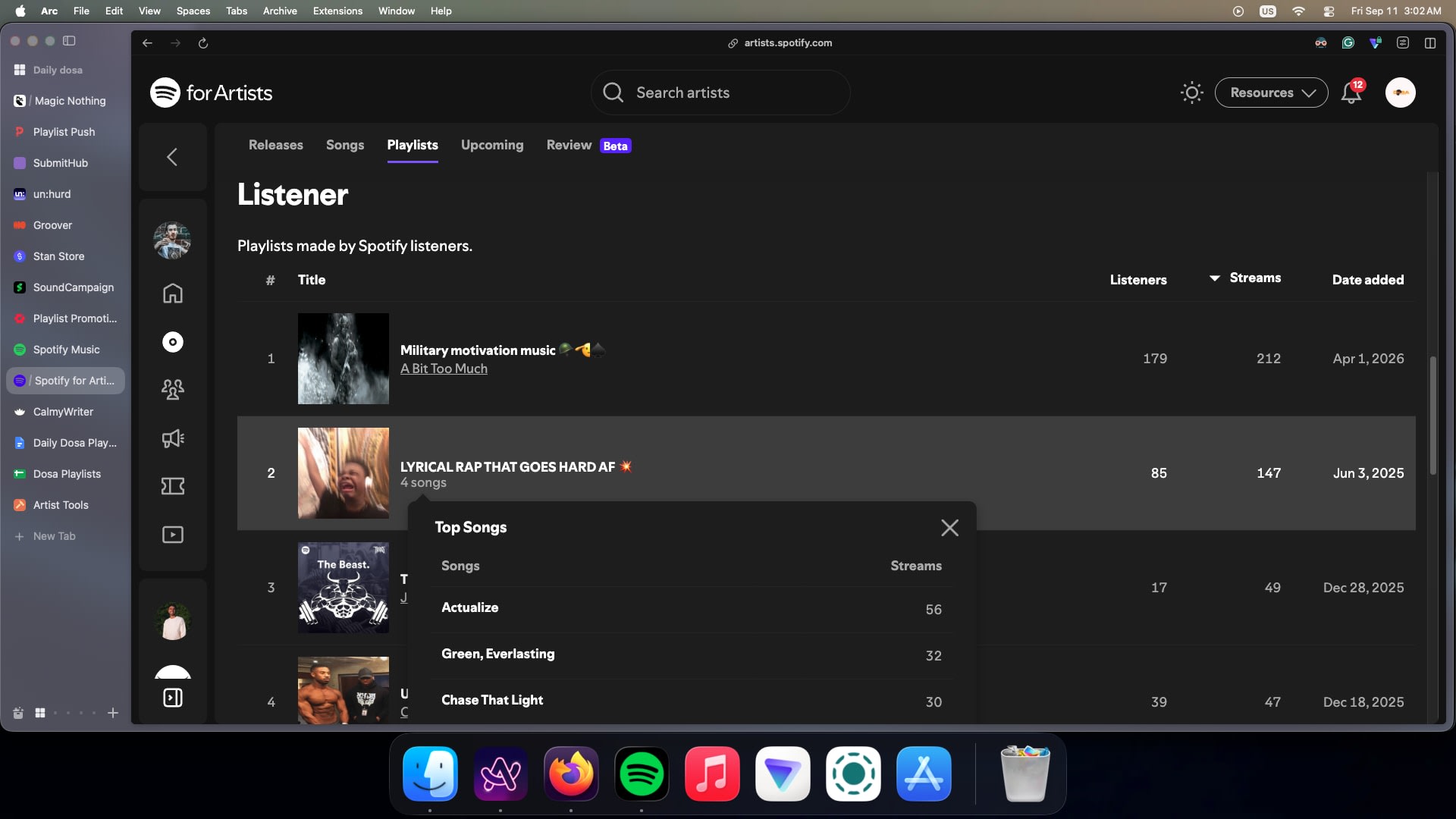Close the Top Songs popup
This screenshot has height=819, width=1456.
pos(949,528)
